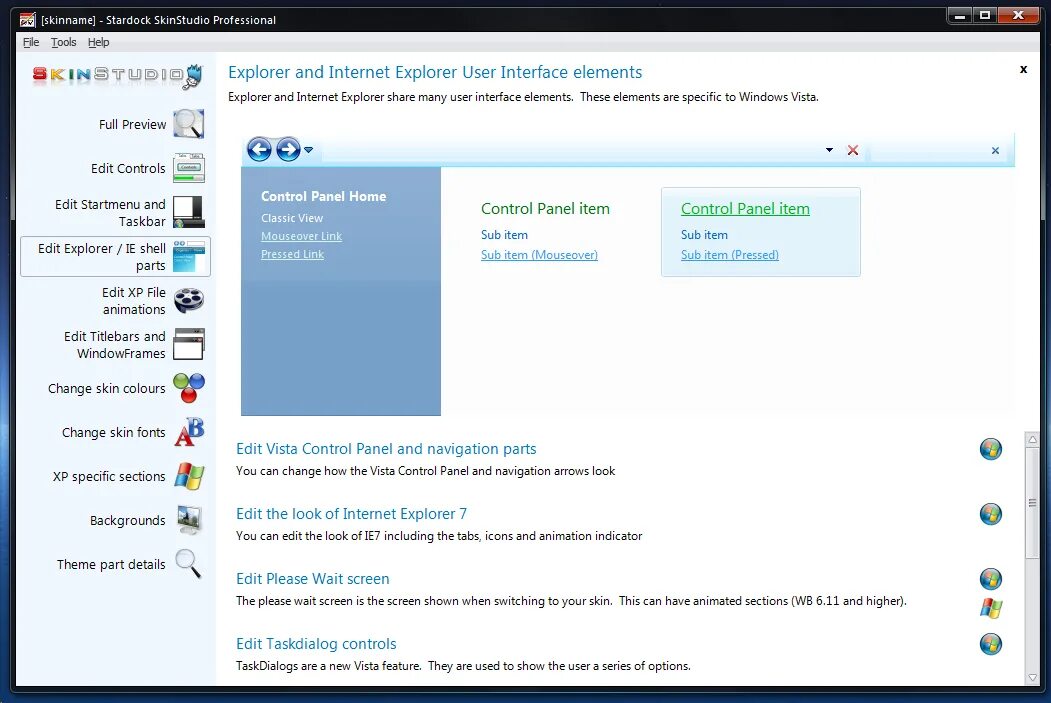1051x703 pixels.
Task: Click the application icon in title bar
Action: click(27, 20)
